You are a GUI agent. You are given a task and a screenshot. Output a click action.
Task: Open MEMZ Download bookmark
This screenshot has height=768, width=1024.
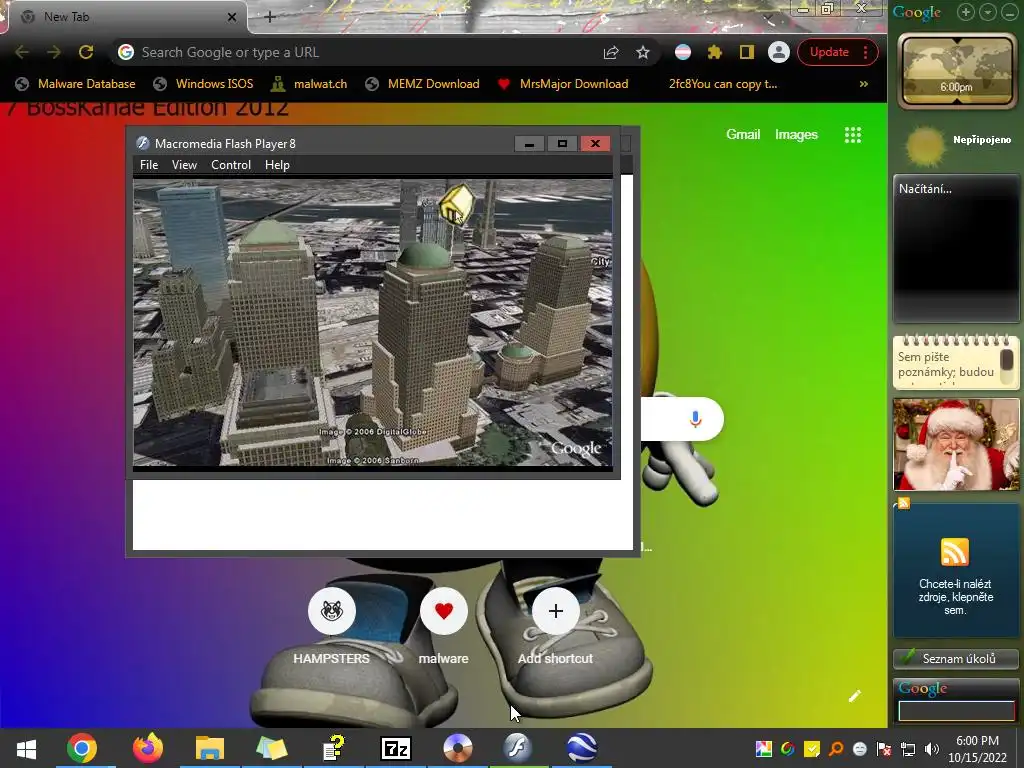(423, 84)
